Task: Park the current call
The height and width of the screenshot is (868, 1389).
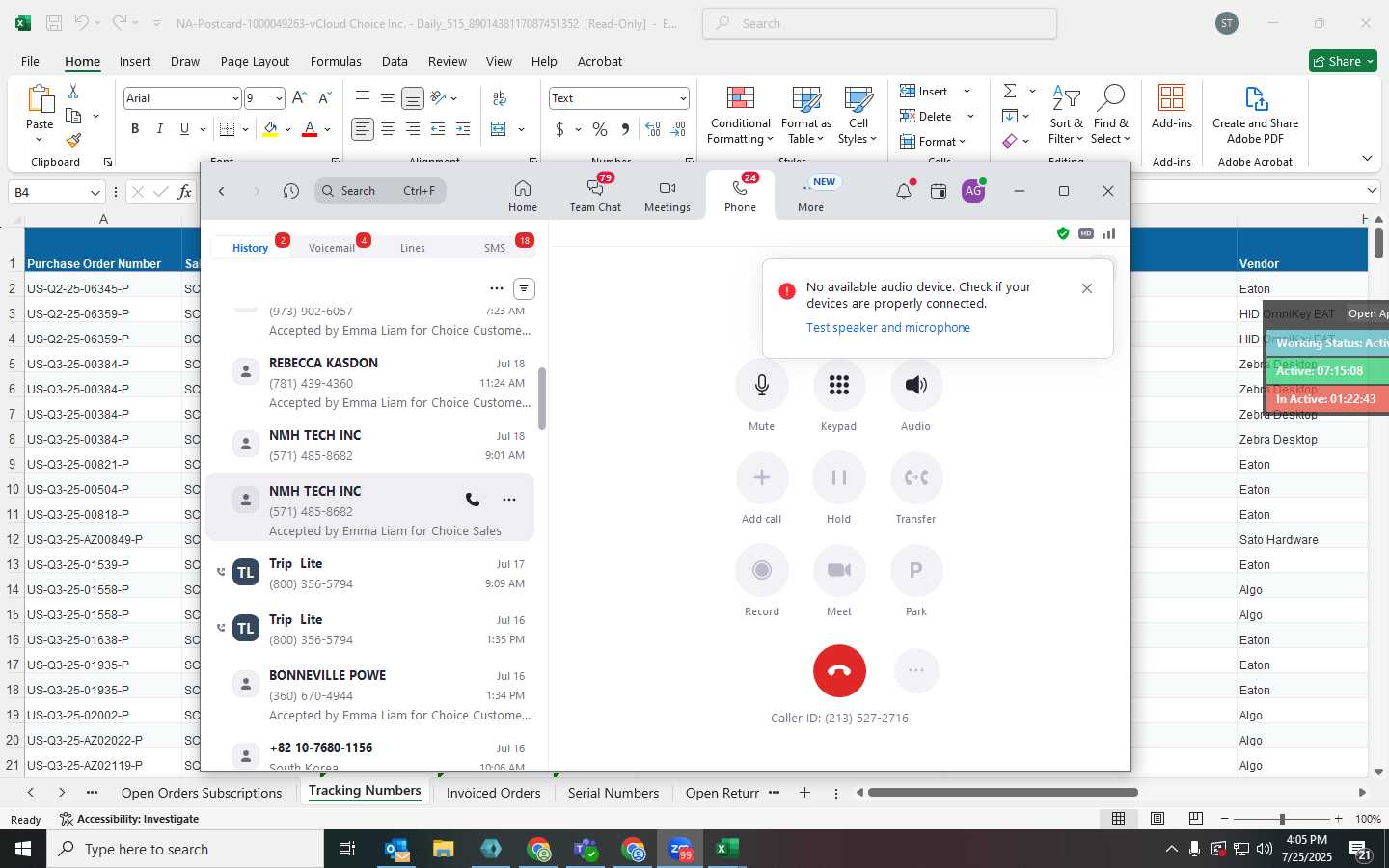Action: pyautogui.click(x=915, y=571)
